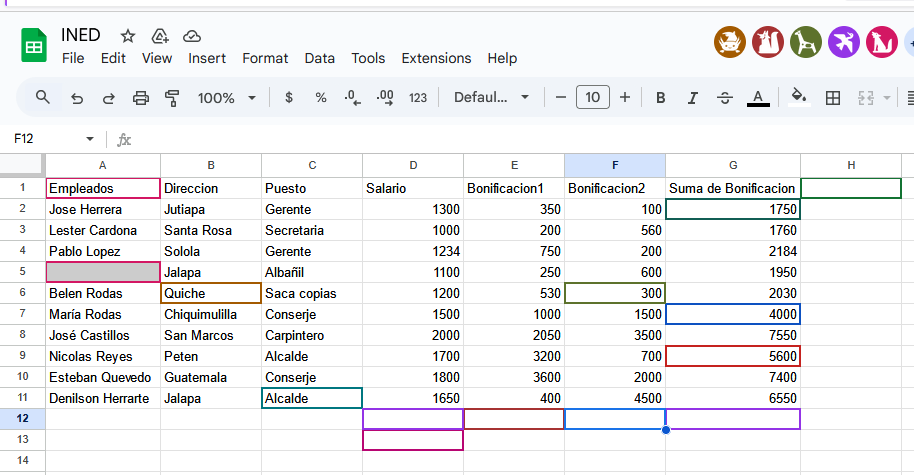914x475 pixels.
Task: Toggle bold formatting
Action: [x=660, y=98]
